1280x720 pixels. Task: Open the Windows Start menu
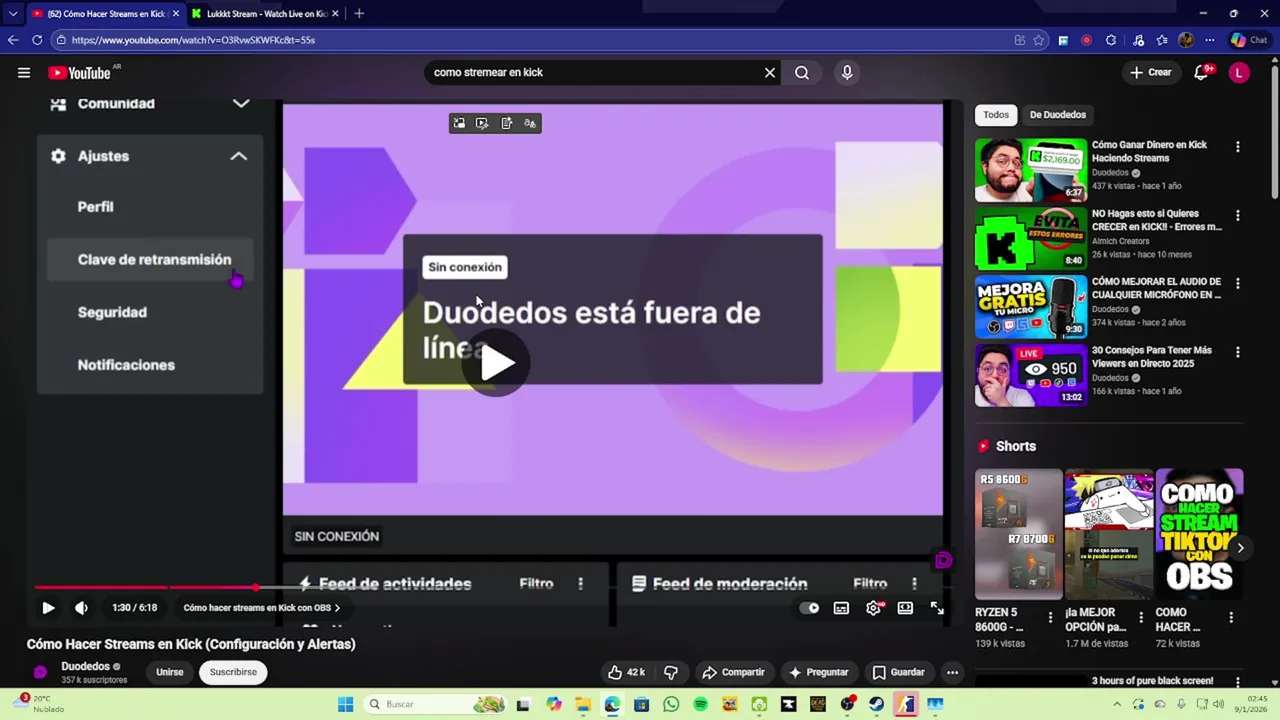click(346, 704)
